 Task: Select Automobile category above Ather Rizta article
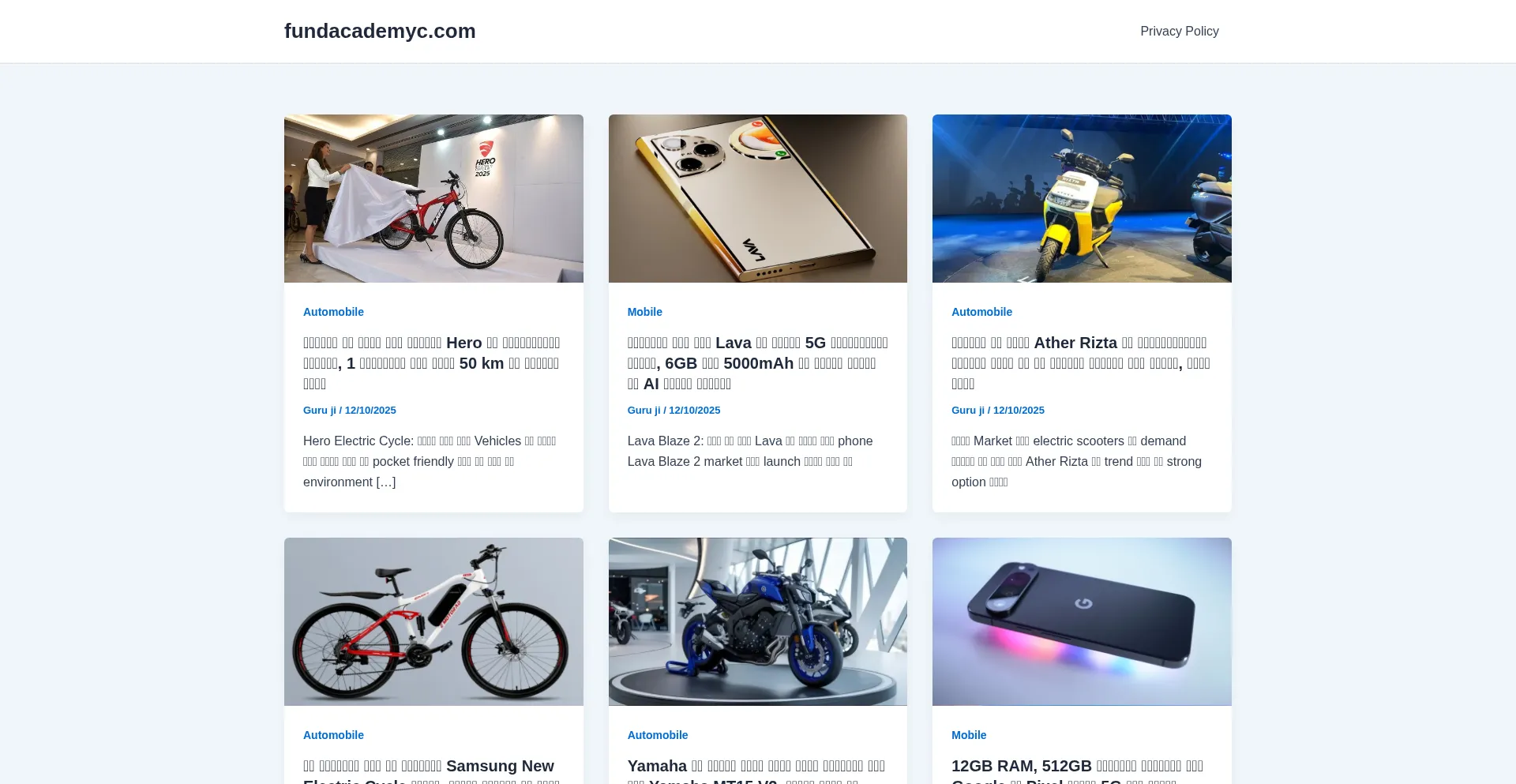[x=981, y=312]
